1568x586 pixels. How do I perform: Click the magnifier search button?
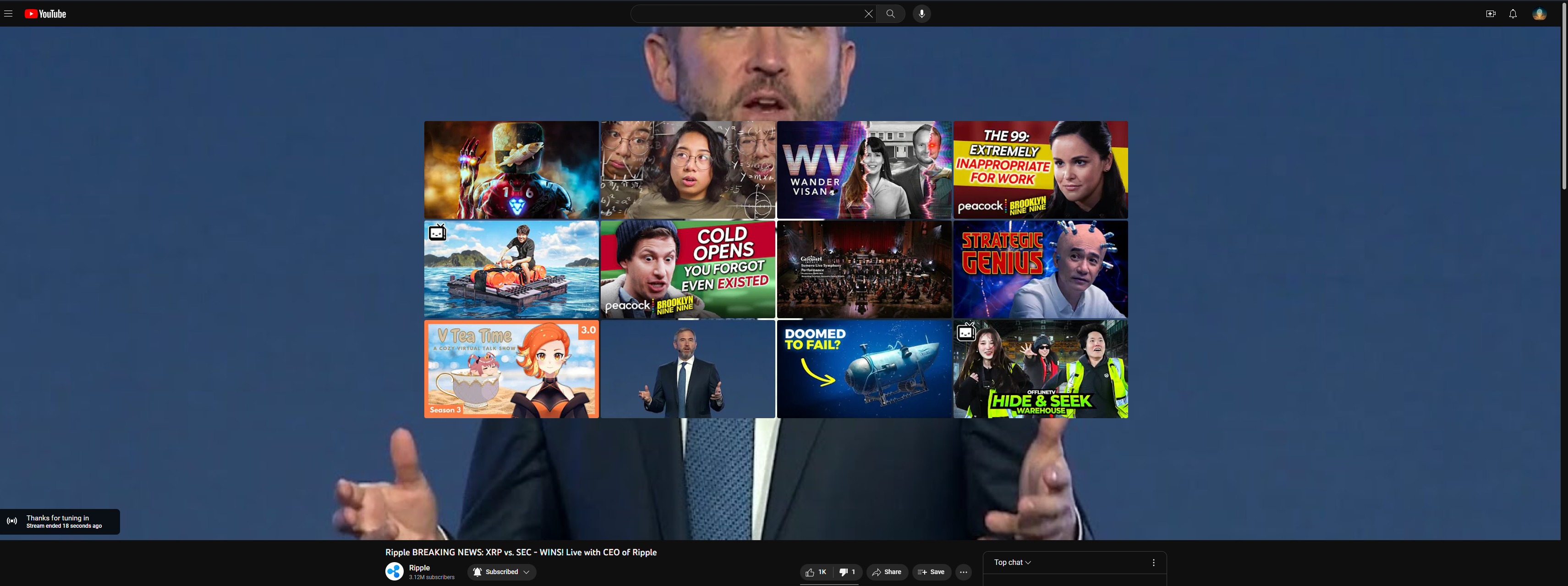[x=890, y=14]
